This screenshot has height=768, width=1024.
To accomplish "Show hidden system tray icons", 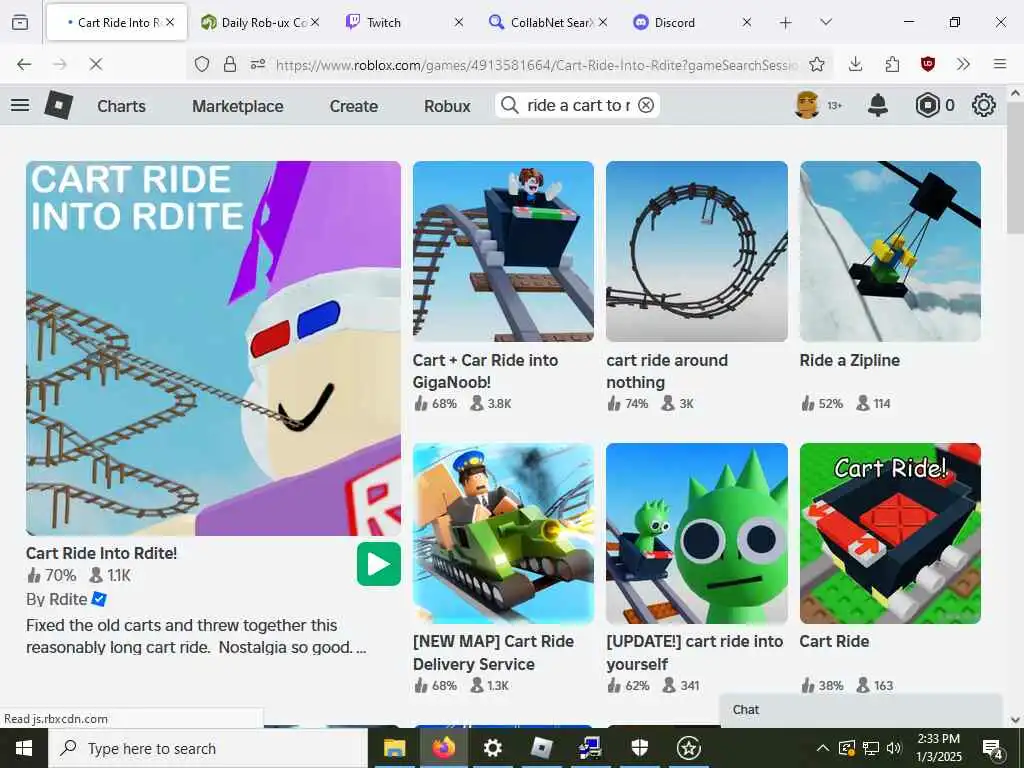I will pyautogui.click(x=823, y=748).
